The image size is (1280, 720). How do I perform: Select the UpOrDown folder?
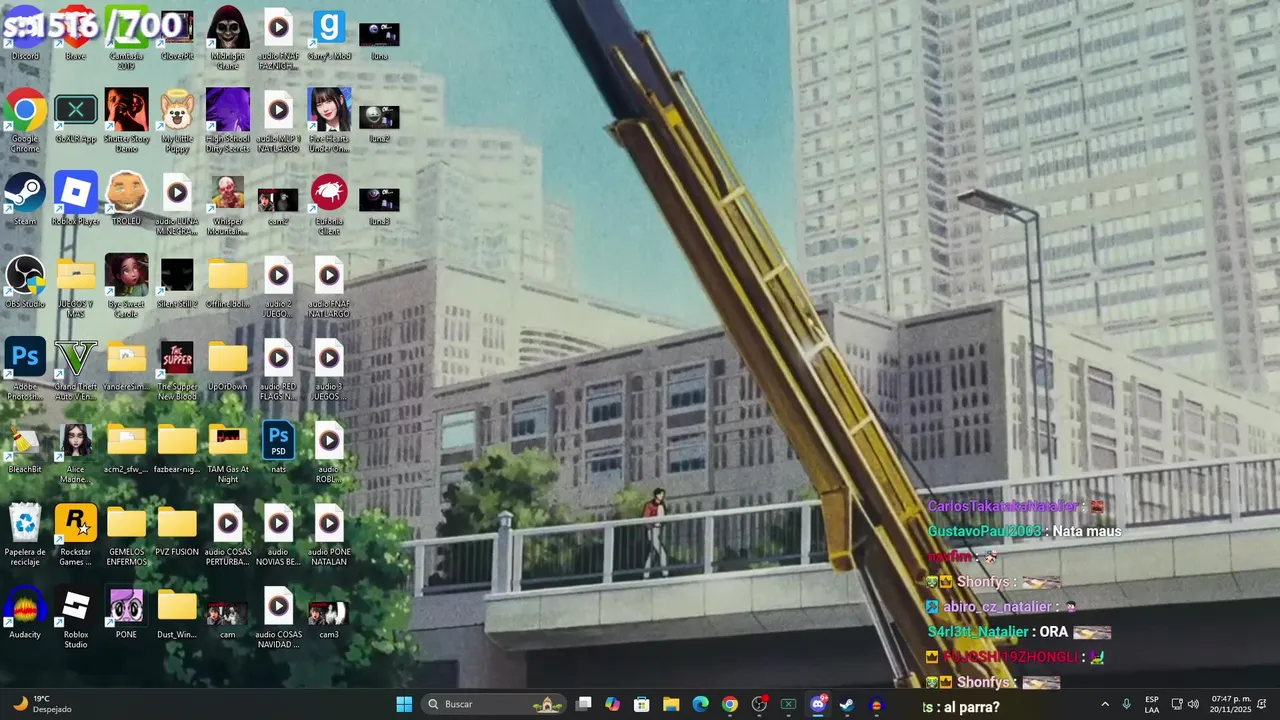(x=228, y=365)
